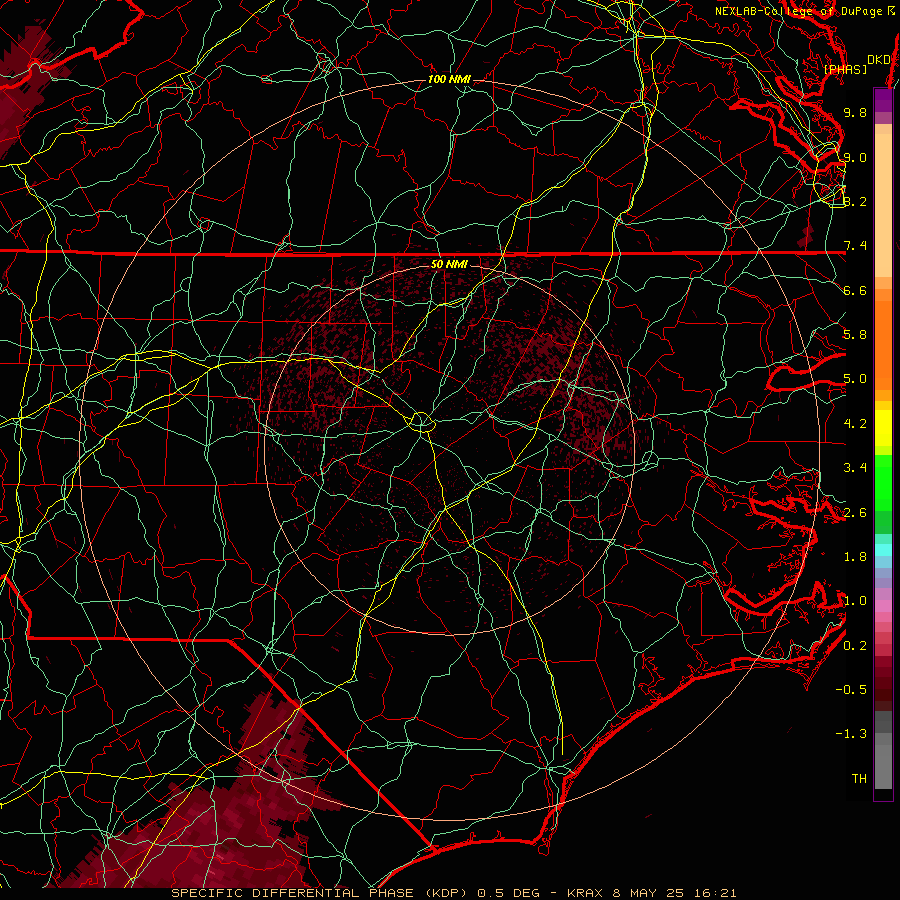
Task: Click the -1.3 value on color scale
Action: click(x=851, y=734)
